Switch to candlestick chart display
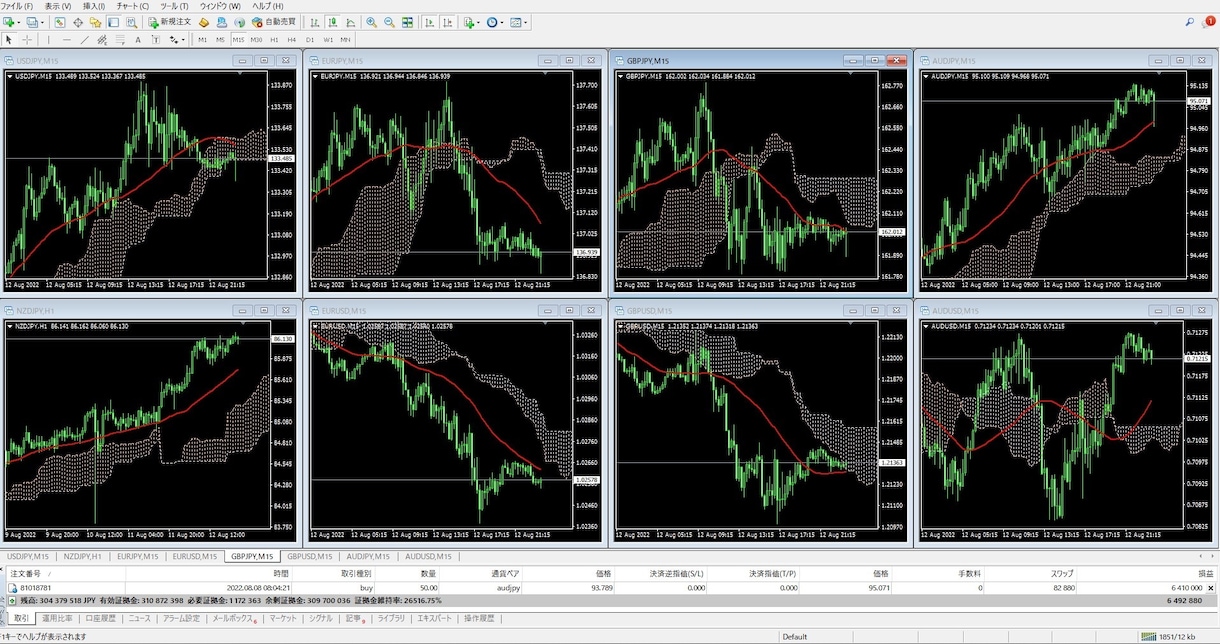 (x=332, y=21)
